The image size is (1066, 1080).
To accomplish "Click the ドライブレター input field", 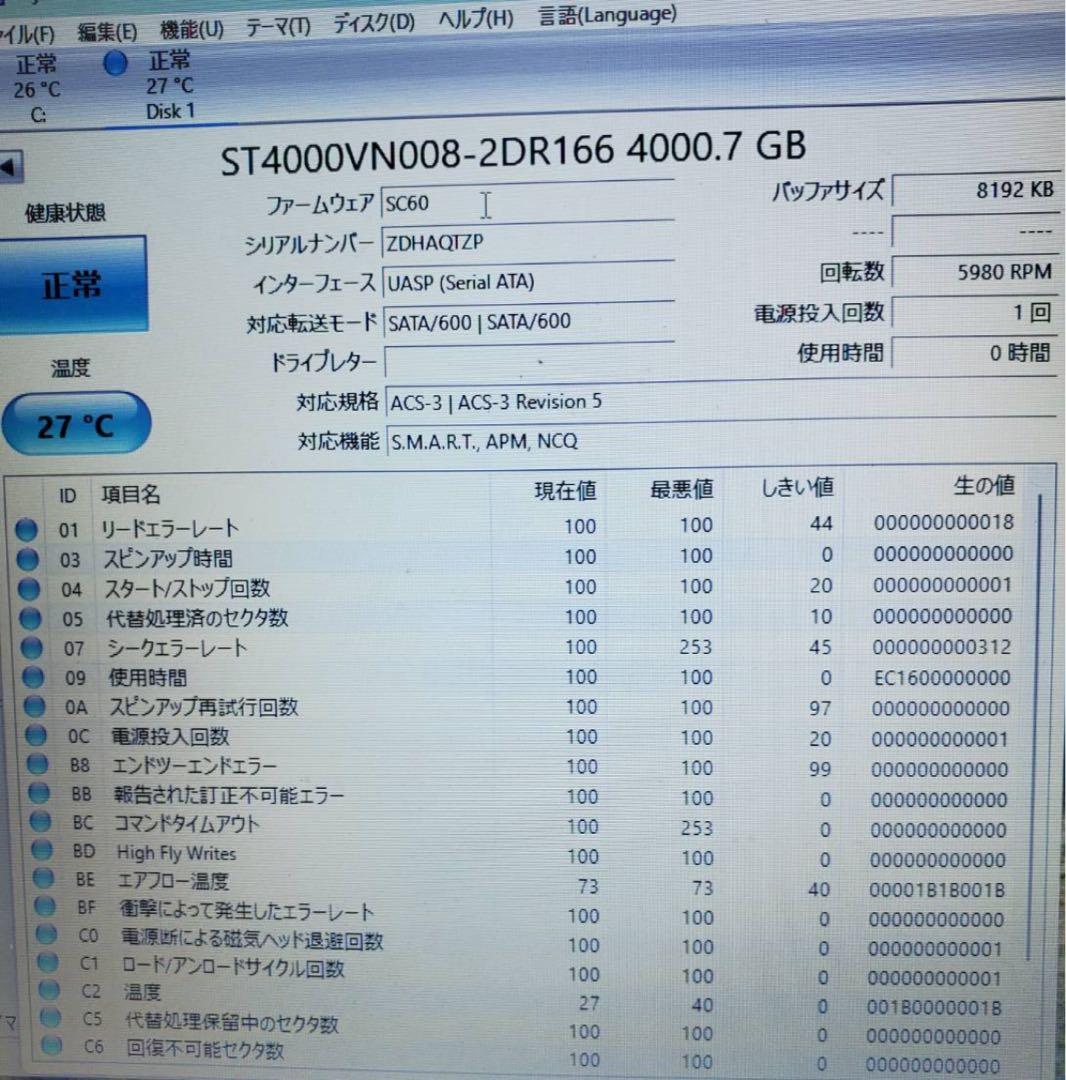I will (528, 360).
